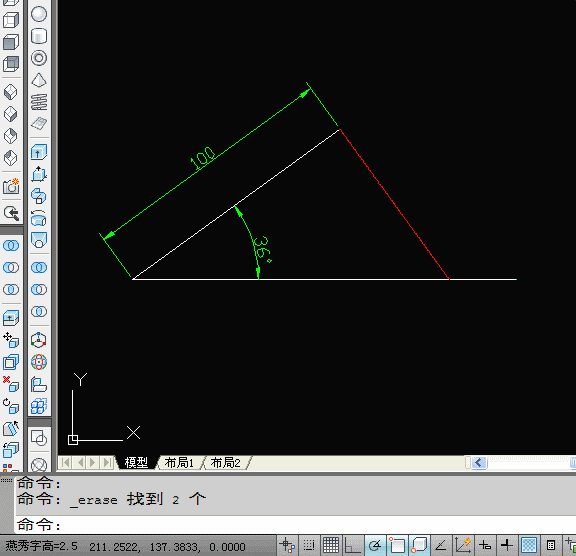The image size is (576, 556).
Task: Go to previous layout tab arrow
Action: (x=80, y=462)
